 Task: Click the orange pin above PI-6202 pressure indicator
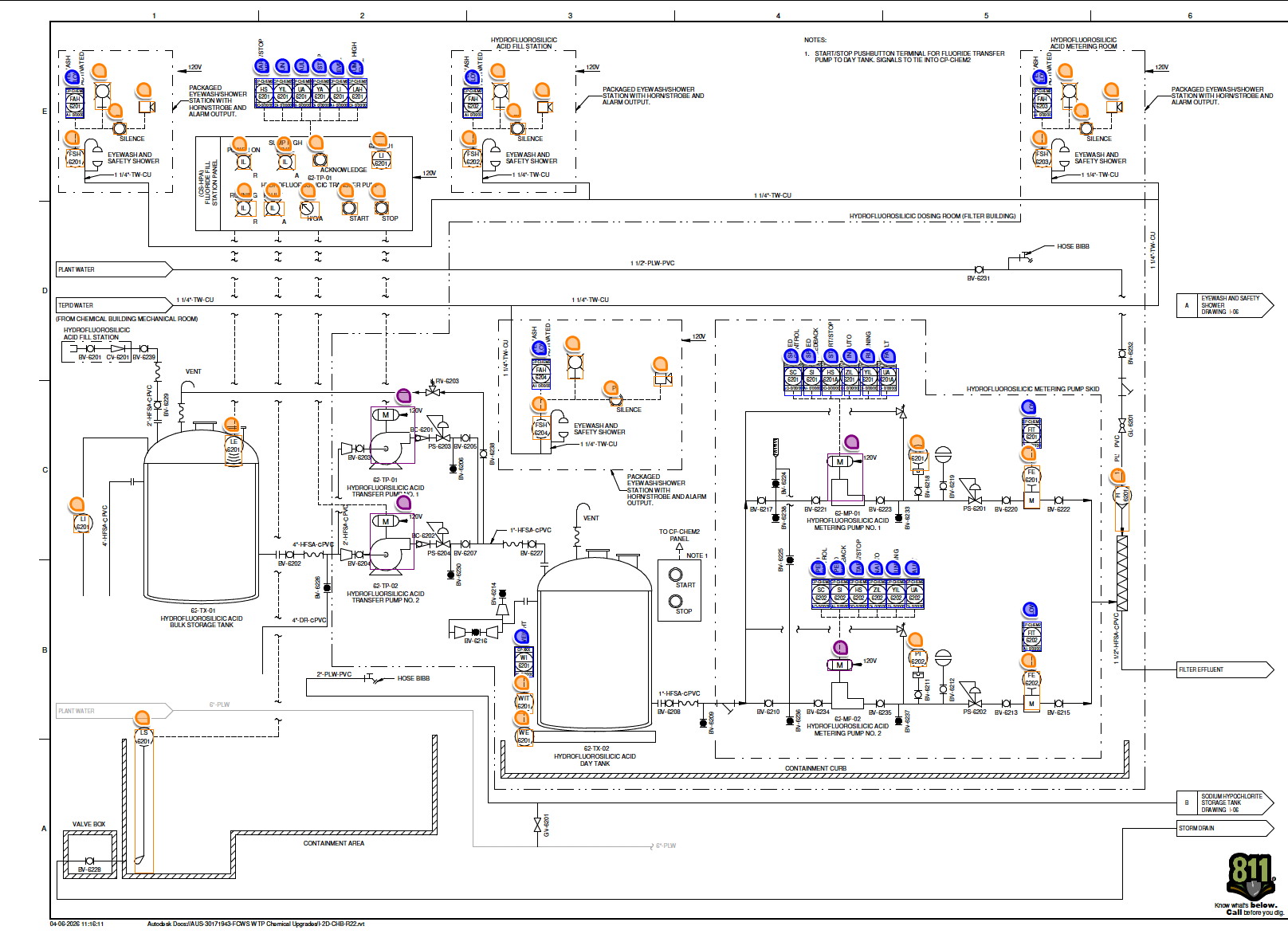point(916,640)
